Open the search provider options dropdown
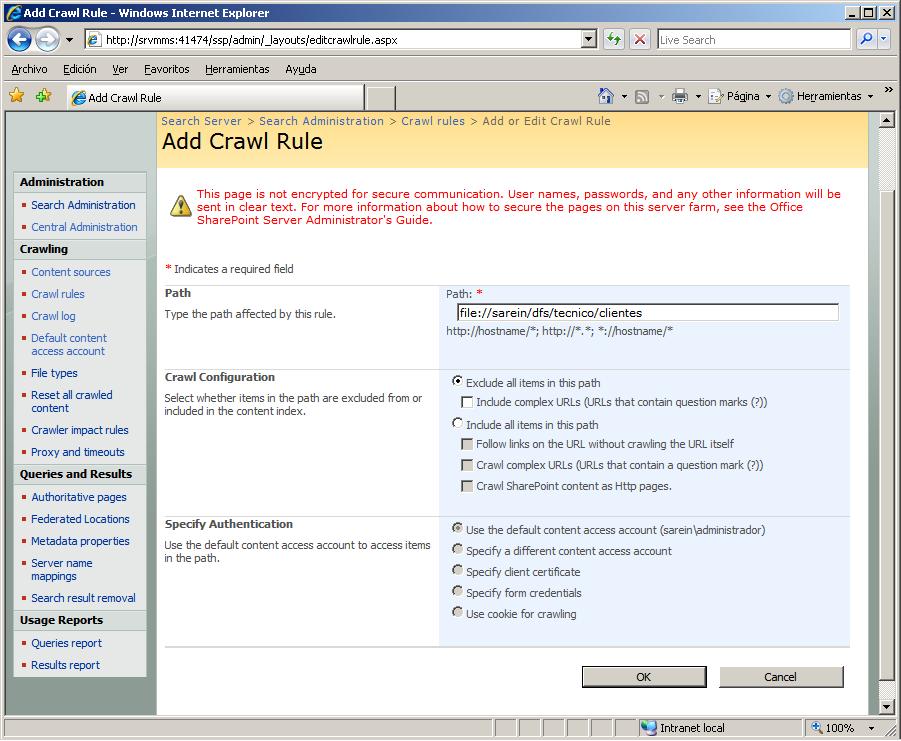Viewport: 901px width, 741px height. click(884, 40)
